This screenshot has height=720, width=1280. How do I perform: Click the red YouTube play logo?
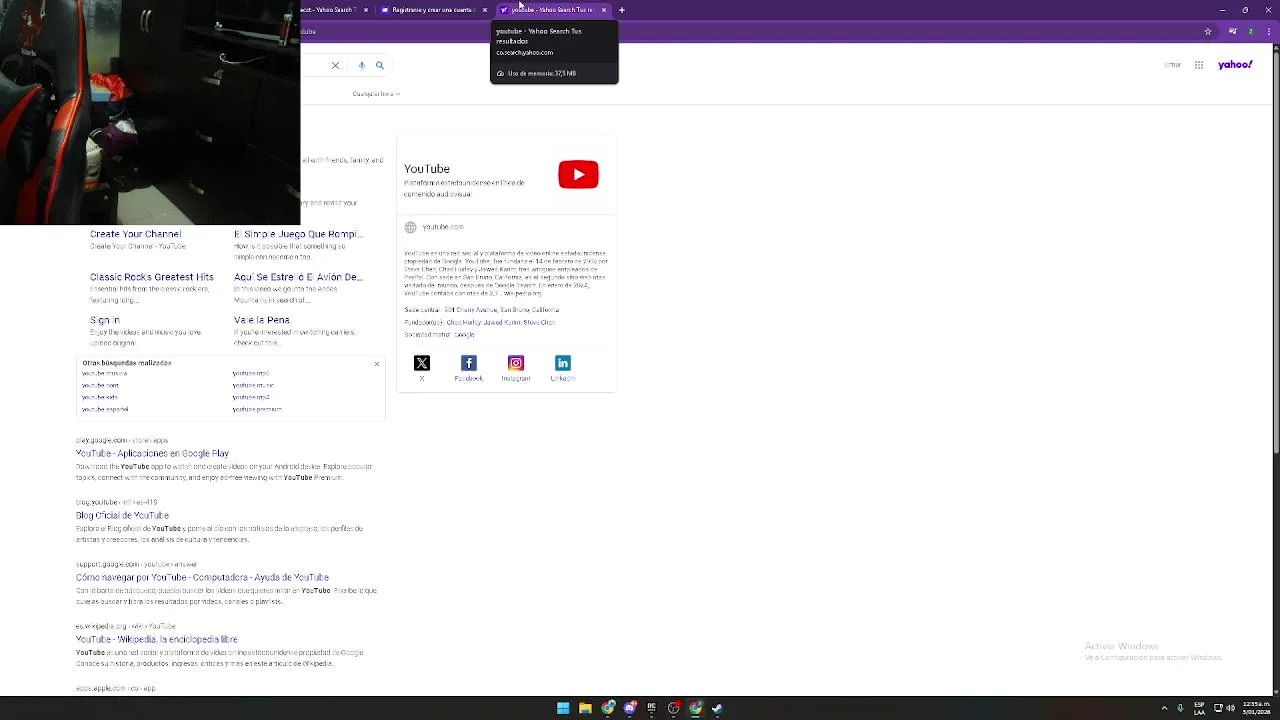coord(578,174)
